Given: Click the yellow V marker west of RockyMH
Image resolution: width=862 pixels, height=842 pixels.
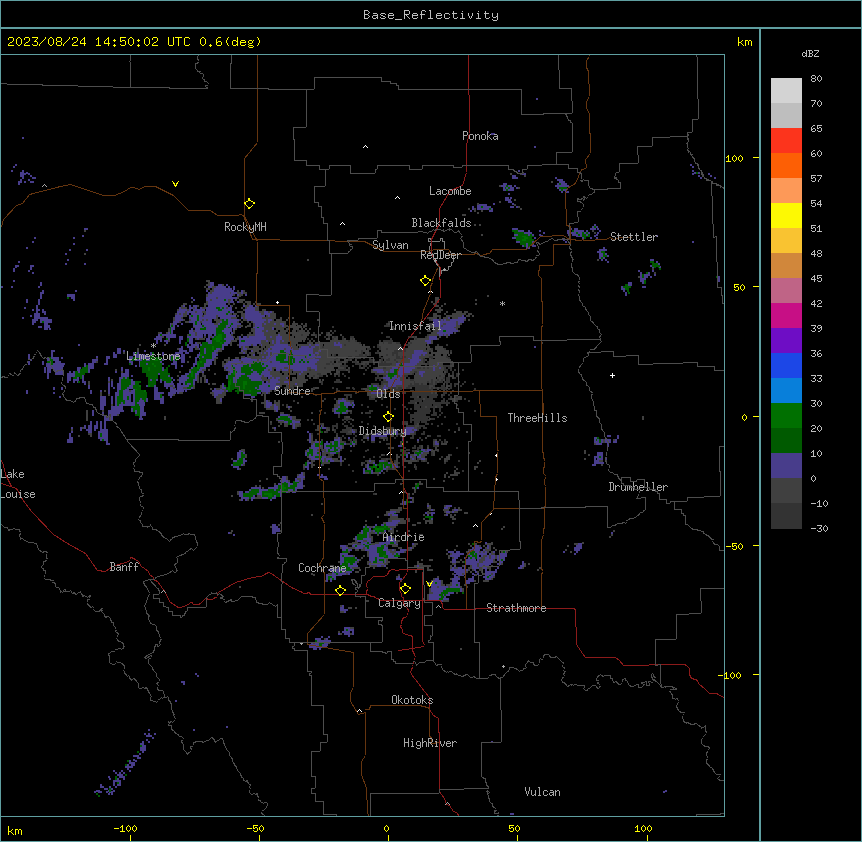Looking at the screenshot, I should (x=175, y=184).
